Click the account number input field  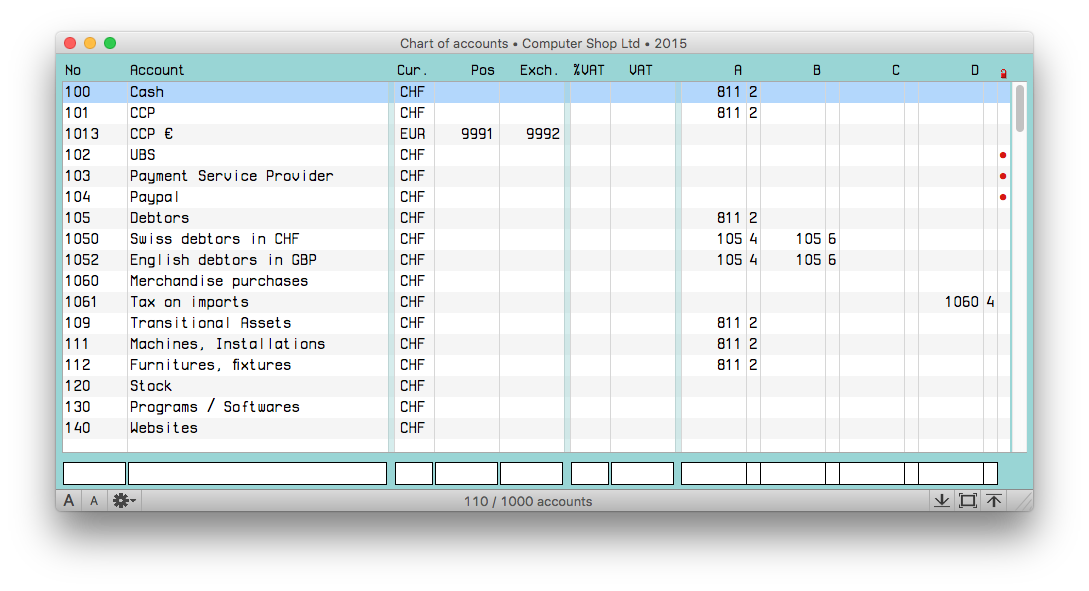pyautogui.click(x=94, y=474)
